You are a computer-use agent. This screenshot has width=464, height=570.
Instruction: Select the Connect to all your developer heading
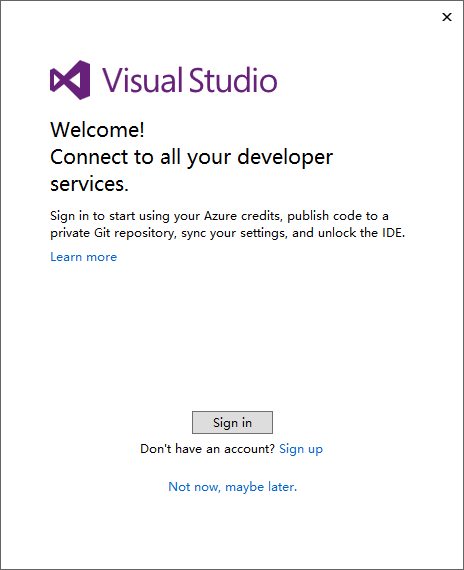point(191,157)
